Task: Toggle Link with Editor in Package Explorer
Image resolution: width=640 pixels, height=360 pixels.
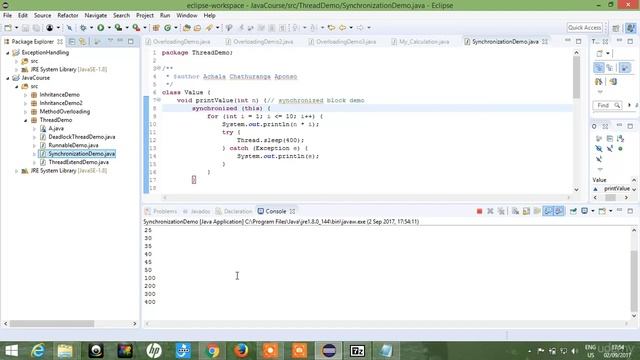Action: (x=83, y=42)
